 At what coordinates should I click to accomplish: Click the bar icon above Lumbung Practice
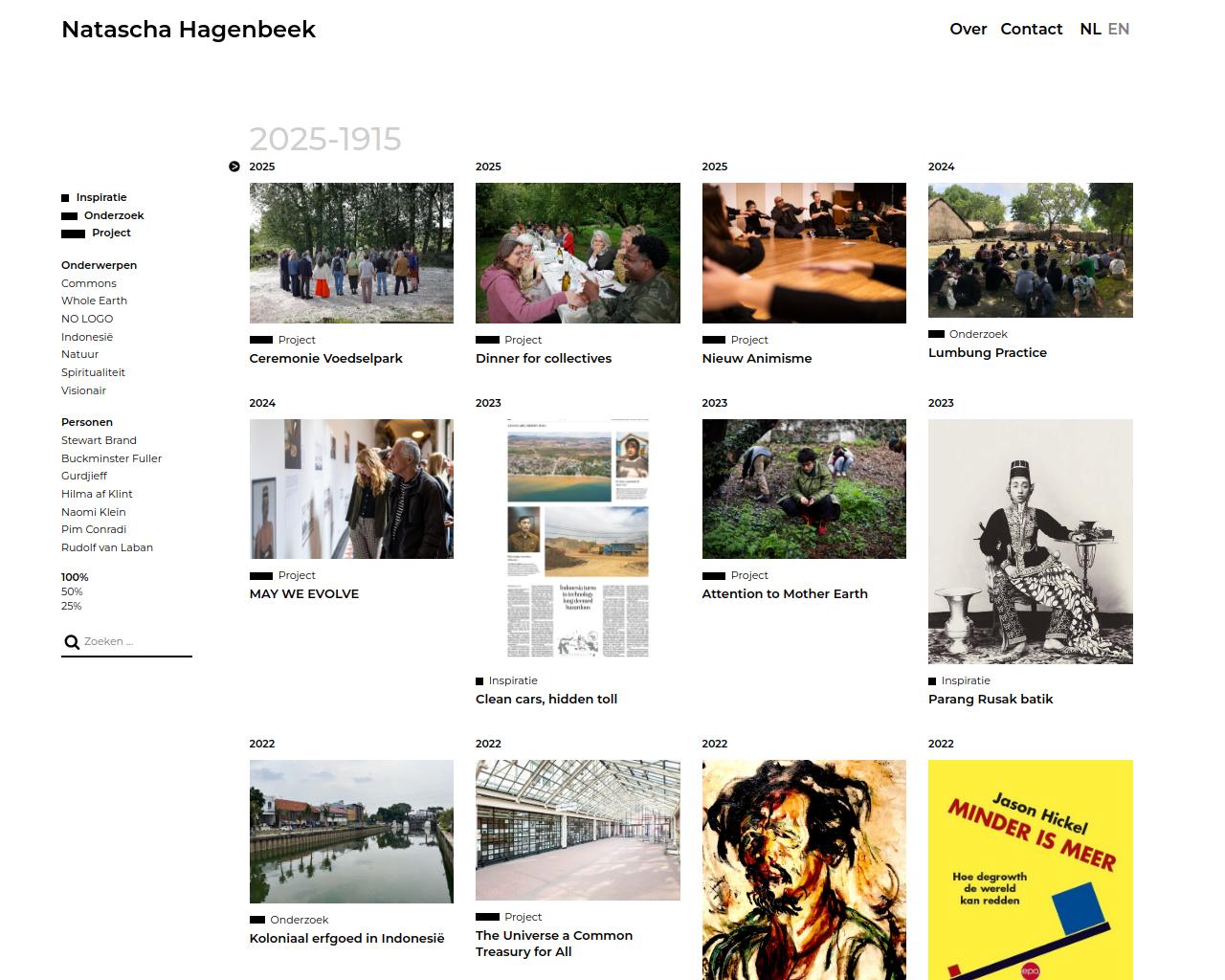click(x=936, y=334)
